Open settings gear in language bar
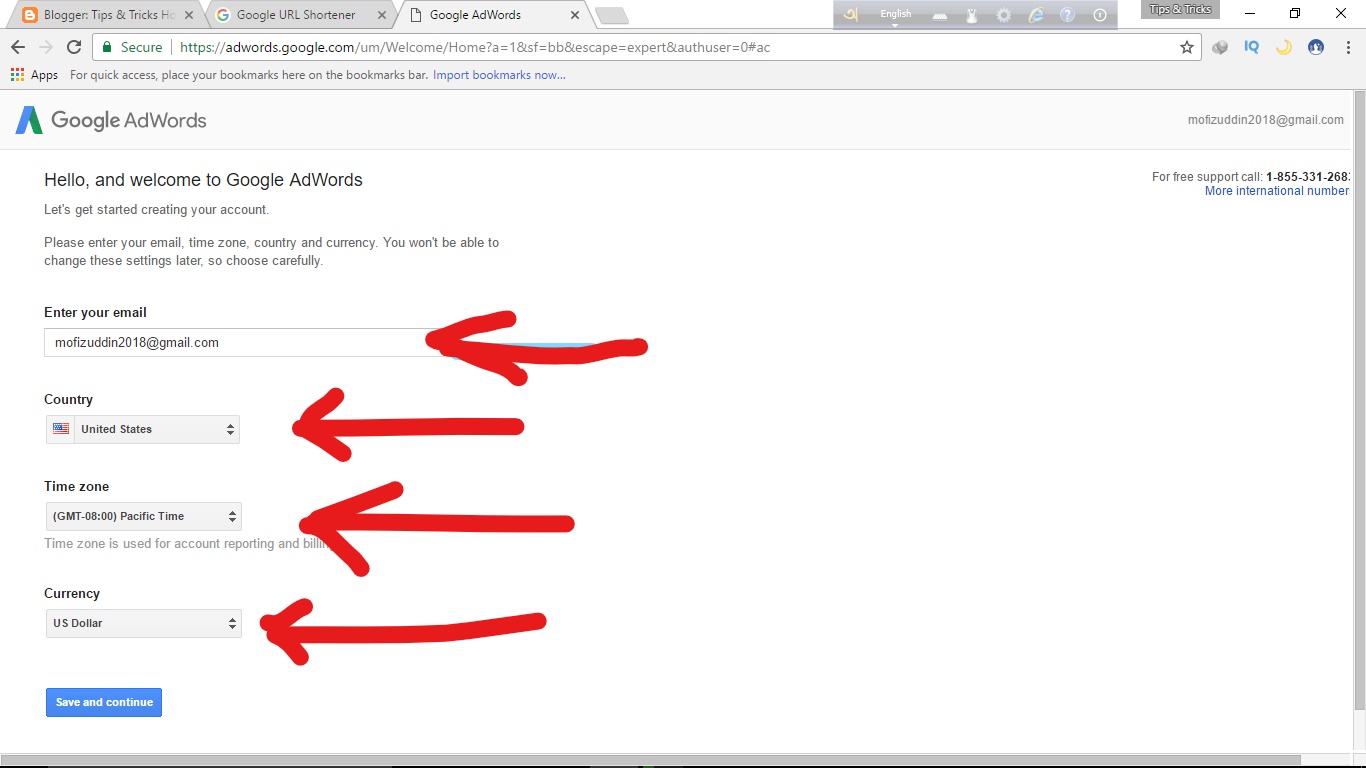 coord(1003,15)
